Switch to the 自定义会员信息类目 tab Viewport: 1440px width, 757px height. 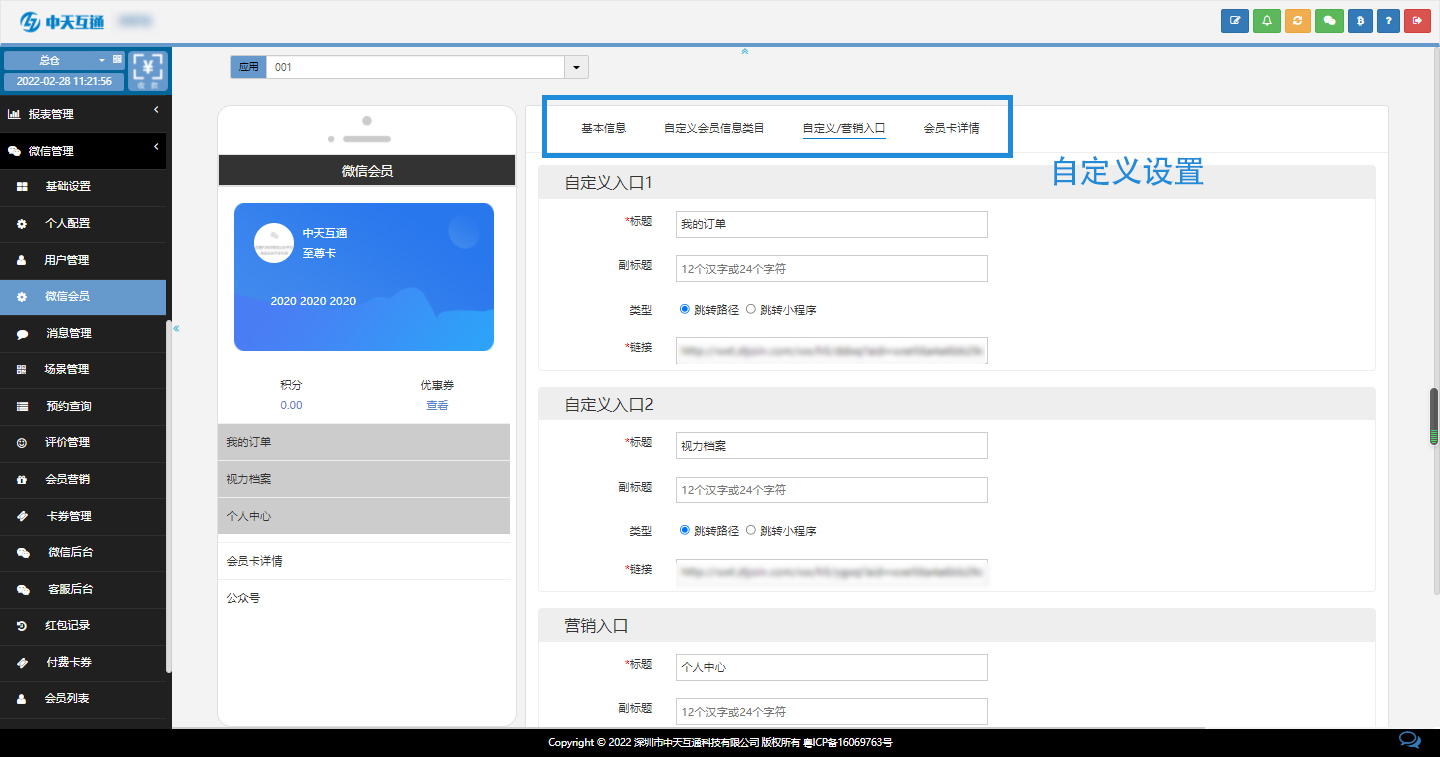click(x=714, y=128)
